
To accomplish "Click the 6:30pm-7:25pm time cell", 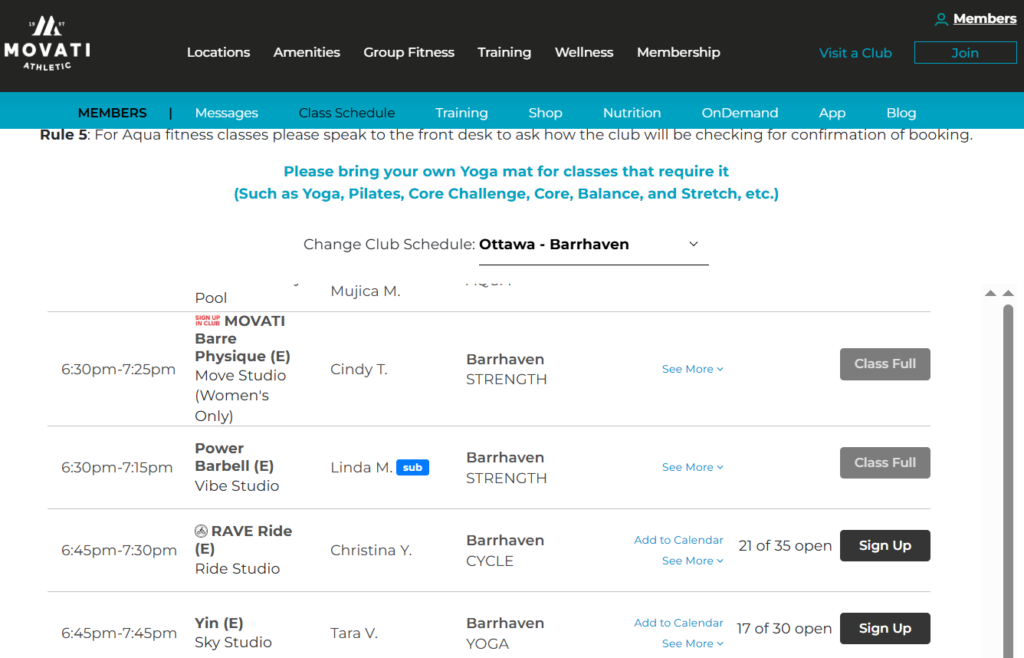I will (x=118, y=369).
